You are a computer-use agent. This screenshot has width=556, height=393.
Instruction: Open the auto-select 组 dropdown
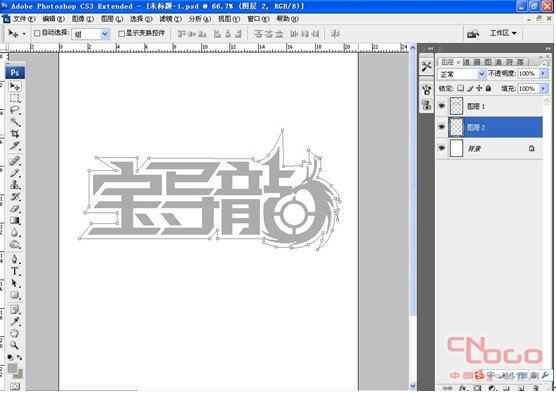91,34
